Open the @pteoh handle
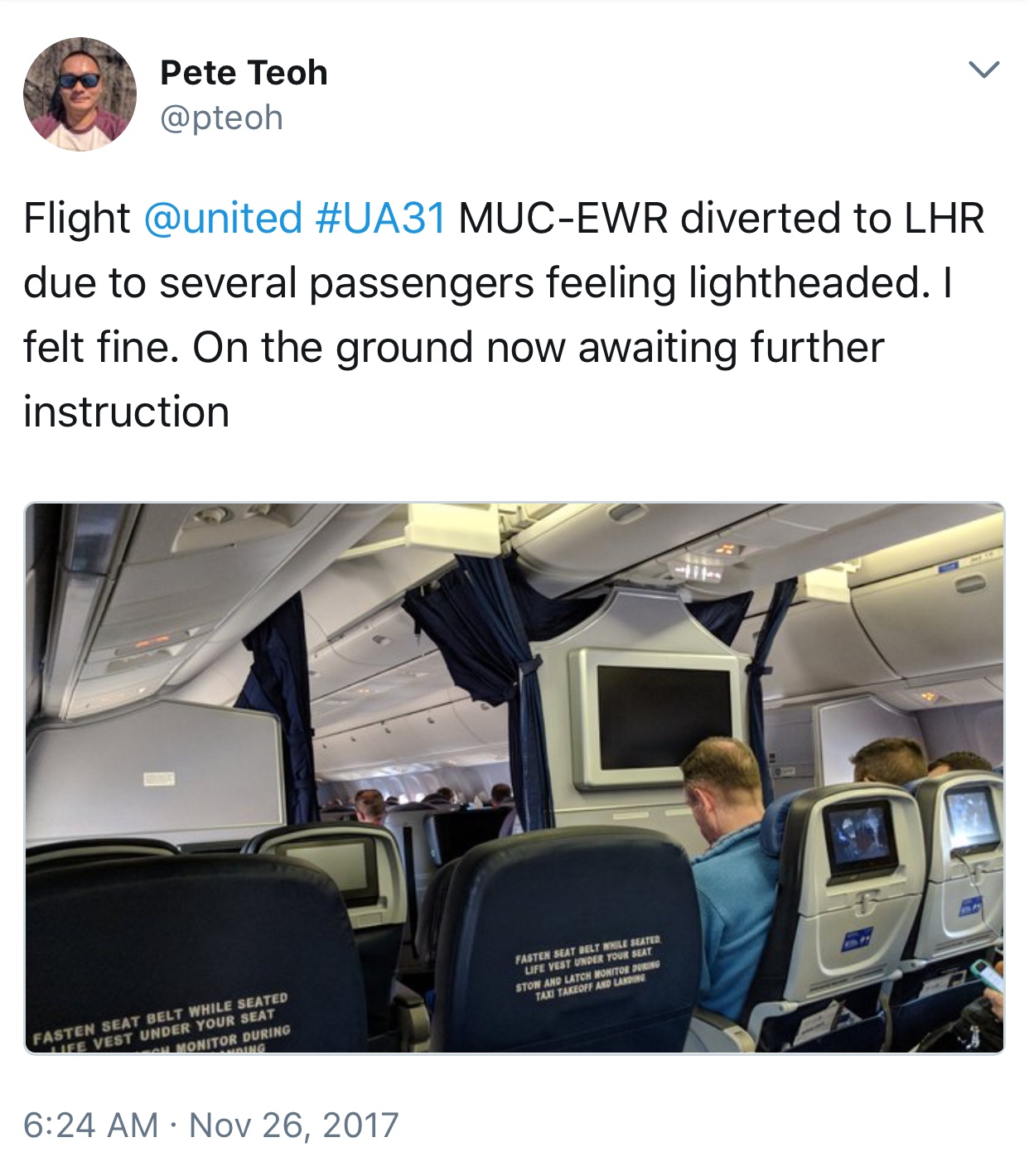 [x=221, y=118]
